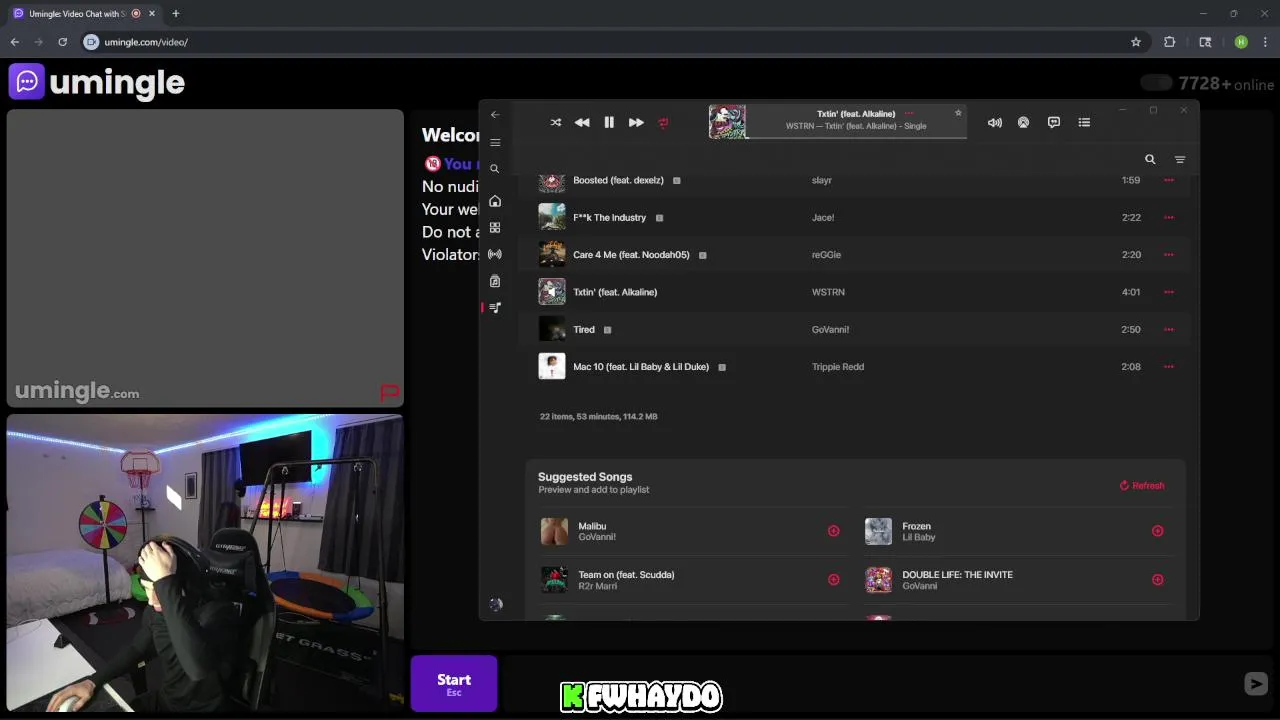Favorite the current song with star

pos(958,113)
